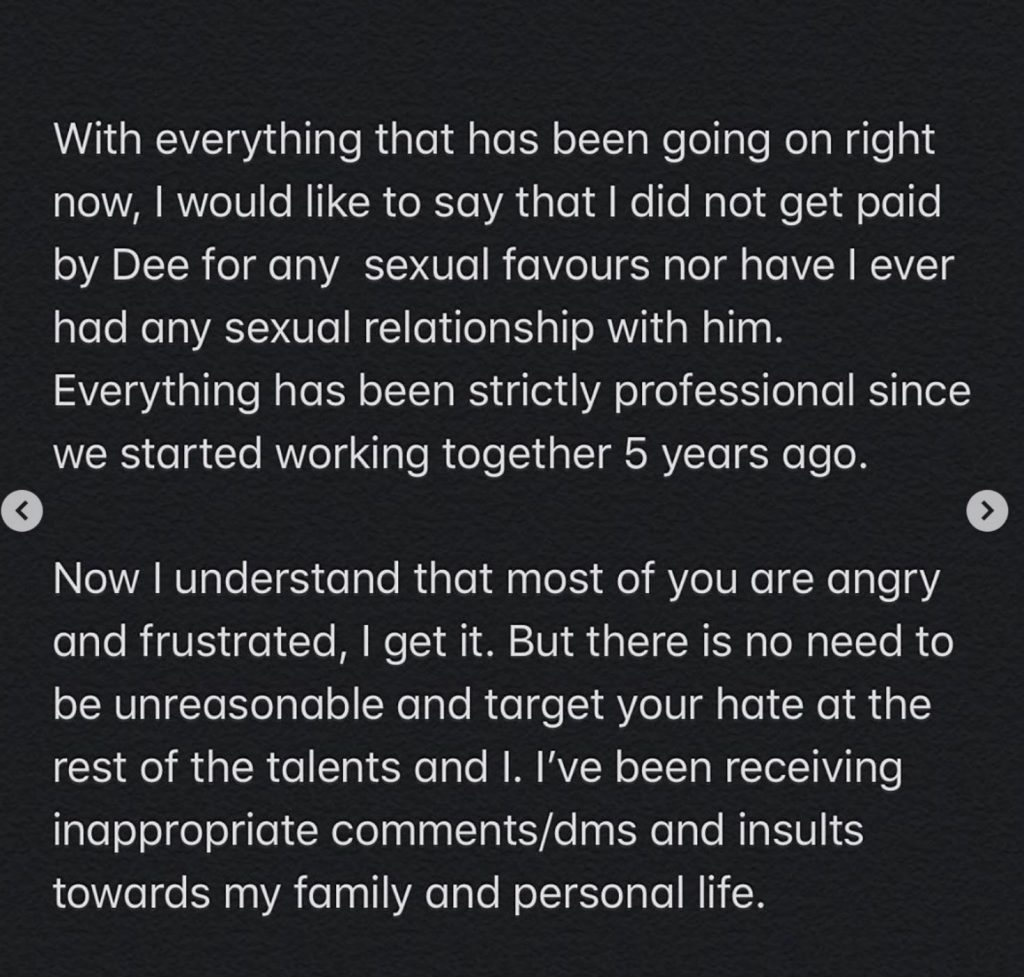Click the line starting "With everything that has"

[494, 142]
